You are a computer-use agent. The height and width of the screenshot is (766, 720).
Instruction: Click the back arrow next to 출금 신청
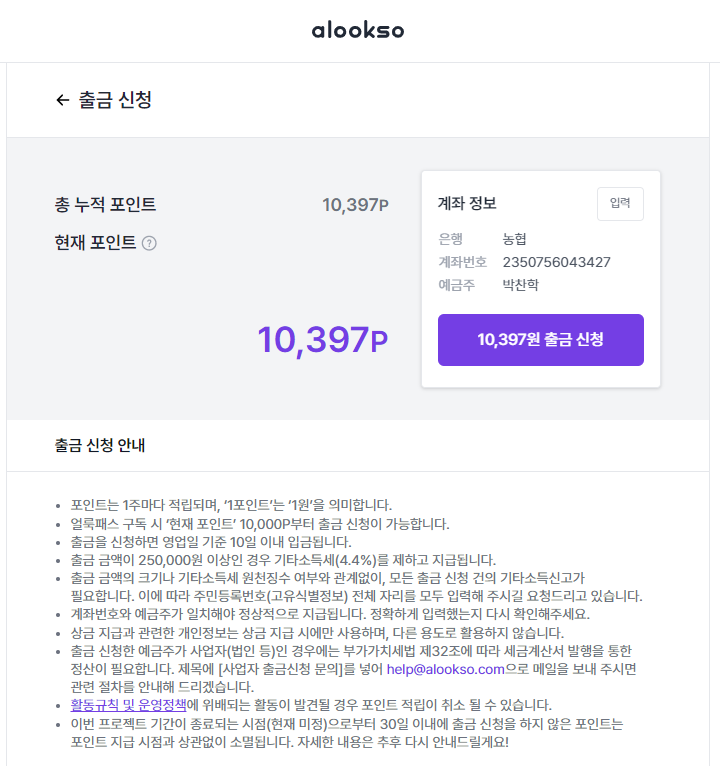click(x=63, y=100)
